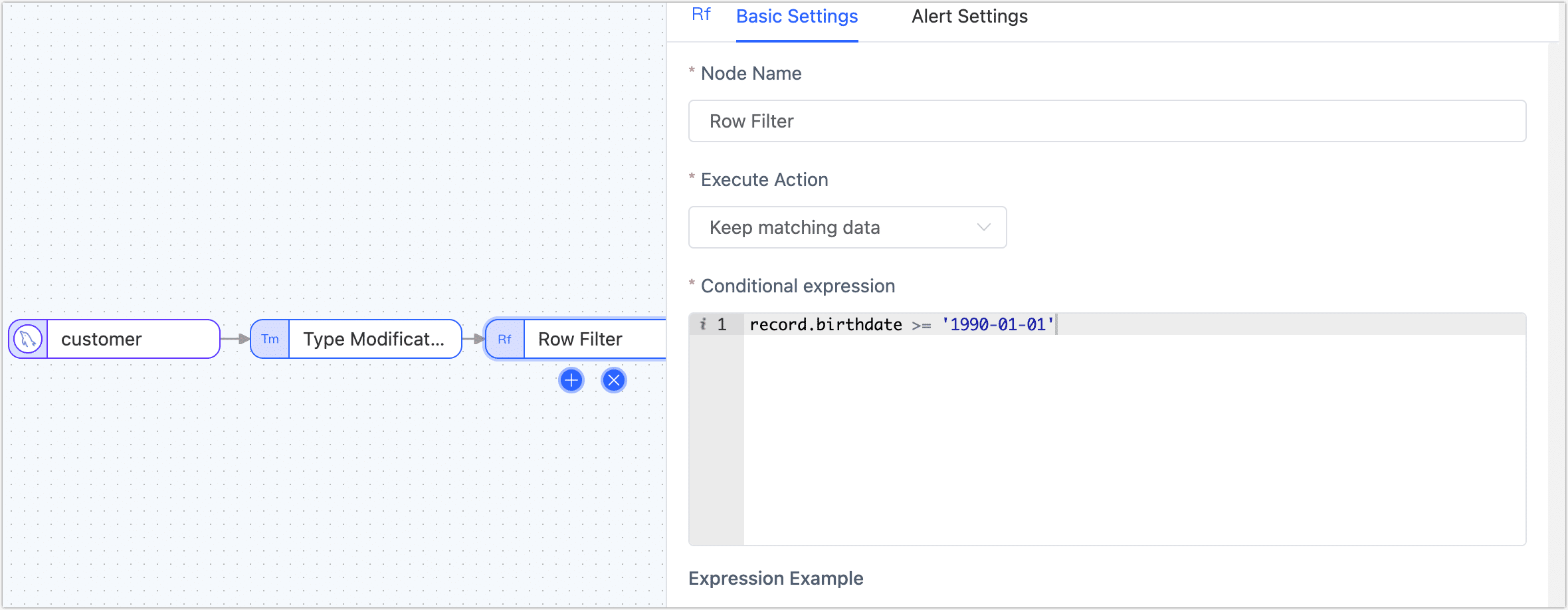Click the Tm icon on Type Modification node

pos(270,339)
